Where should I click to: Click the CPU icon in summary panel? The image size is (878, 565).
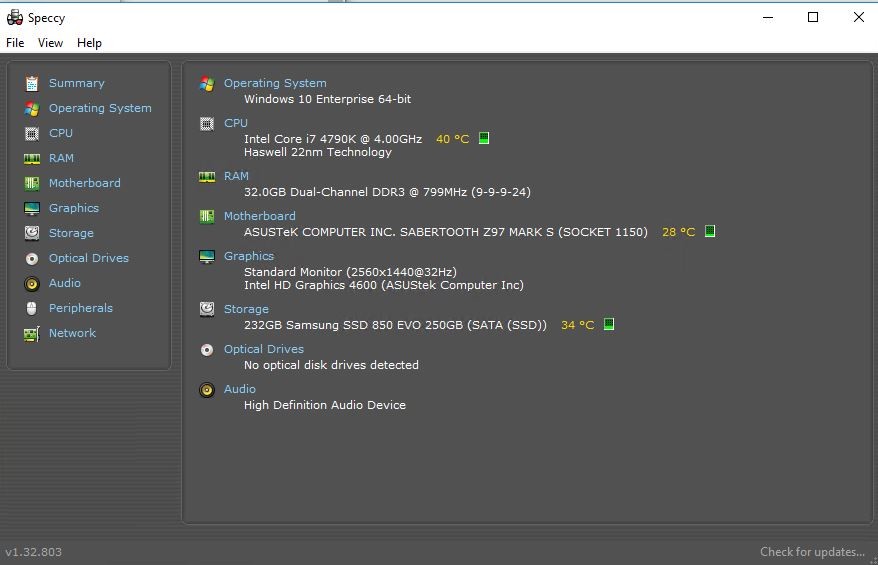(207, 124)
